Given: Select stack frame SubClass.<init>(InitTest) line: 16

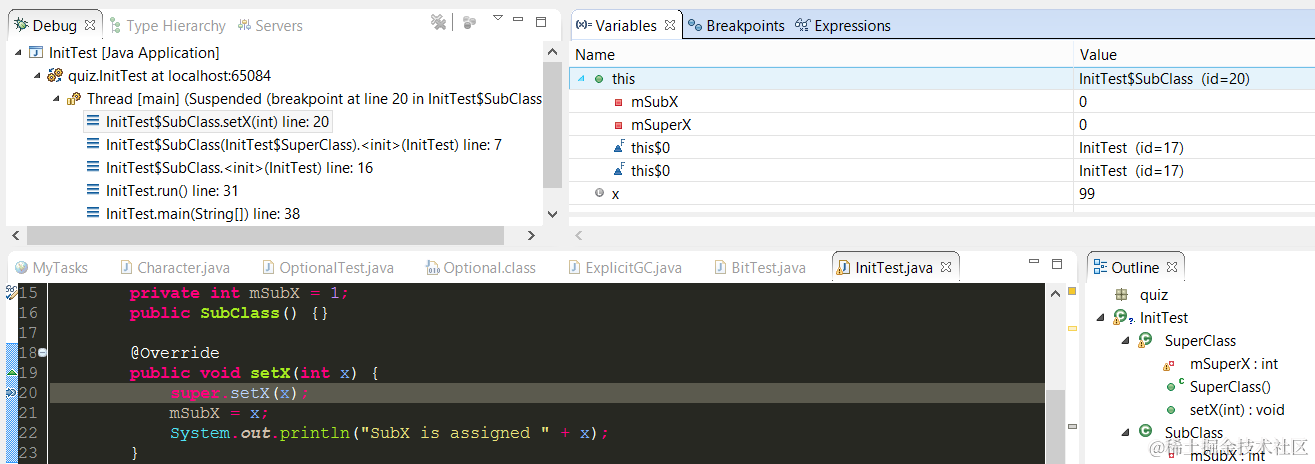Looking at the screenshot, I should click(x=228, y=168).
